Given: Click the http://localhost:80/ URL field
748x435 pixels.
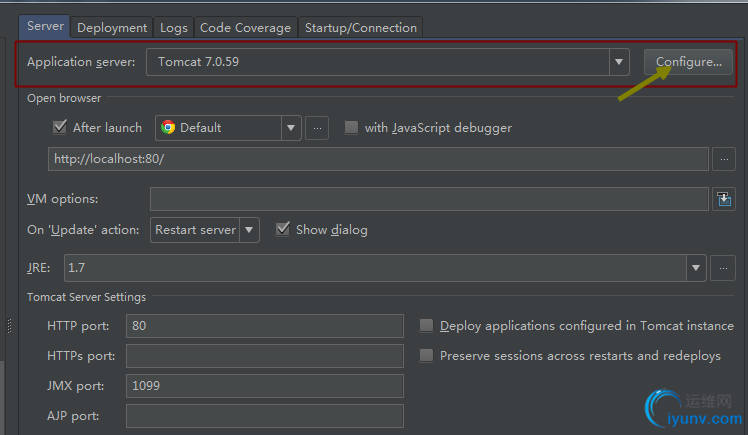Looking at the screenshot, I should tap(378, 159).
